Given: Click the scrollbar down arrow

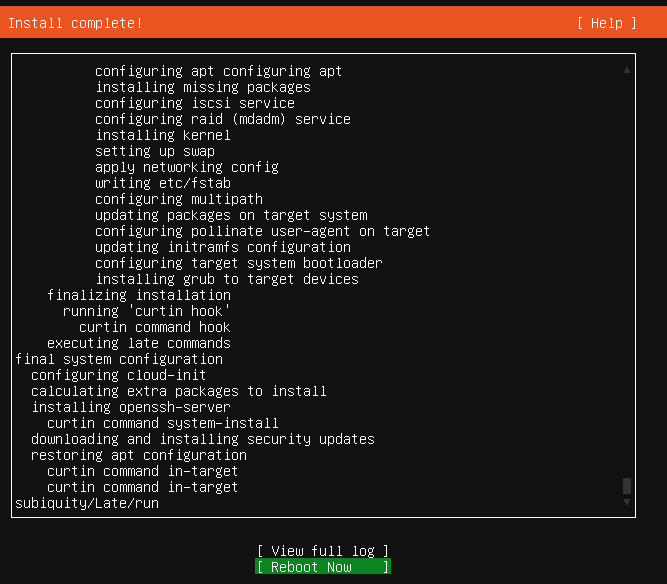Looking at the screenshot, I should (x=627, y=502).
